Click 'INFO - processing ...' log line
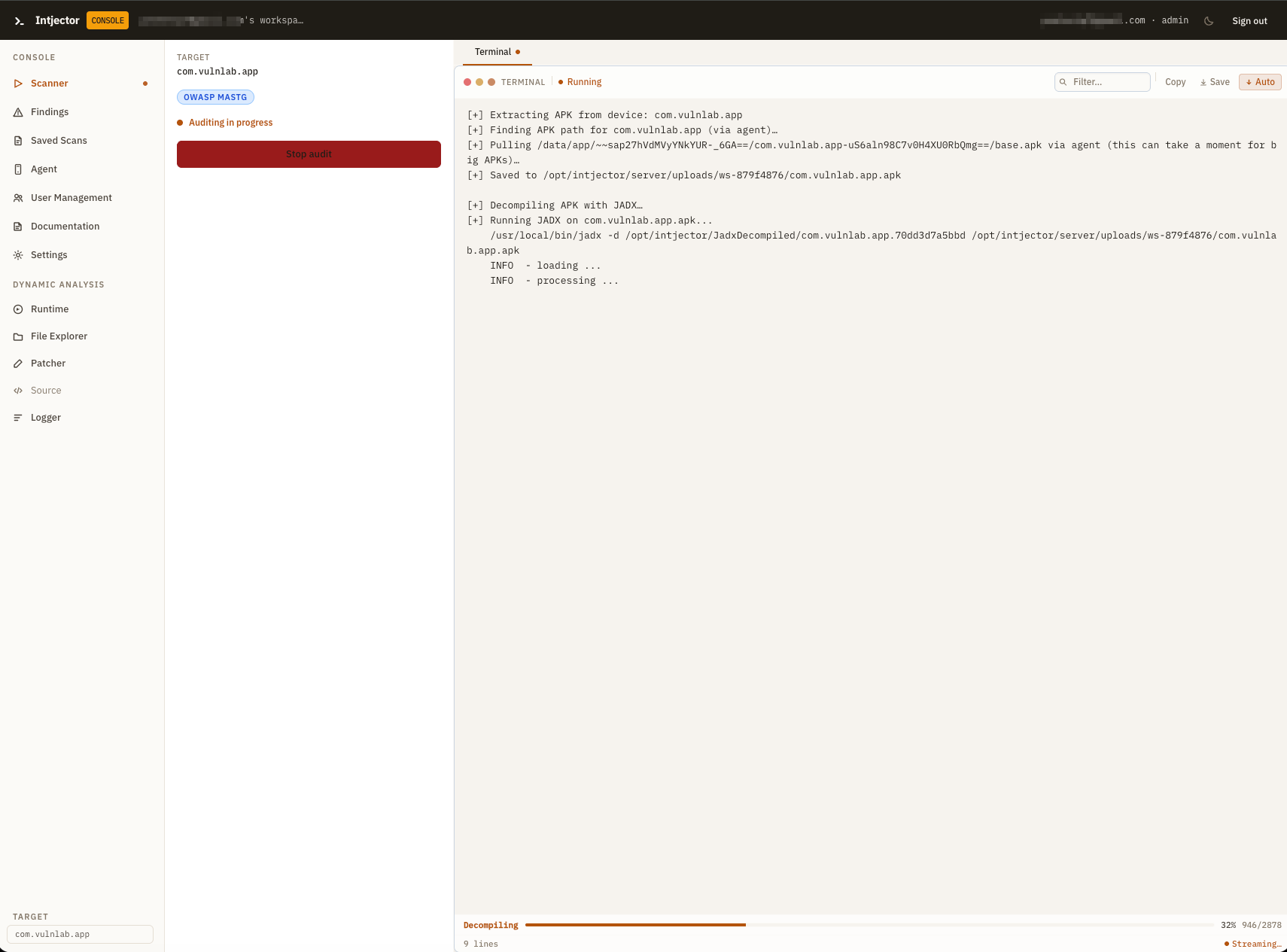This screenshot has width=1287, height=952. point(554,281)
